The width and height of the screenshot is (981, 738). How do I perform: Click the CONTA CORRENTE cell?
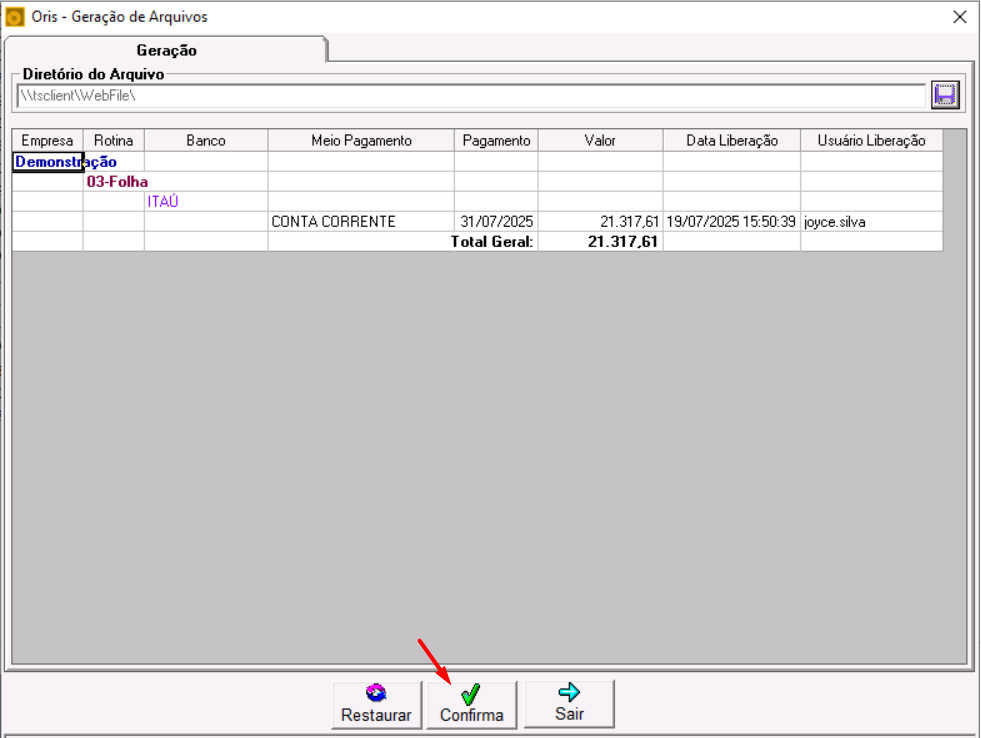361,222
